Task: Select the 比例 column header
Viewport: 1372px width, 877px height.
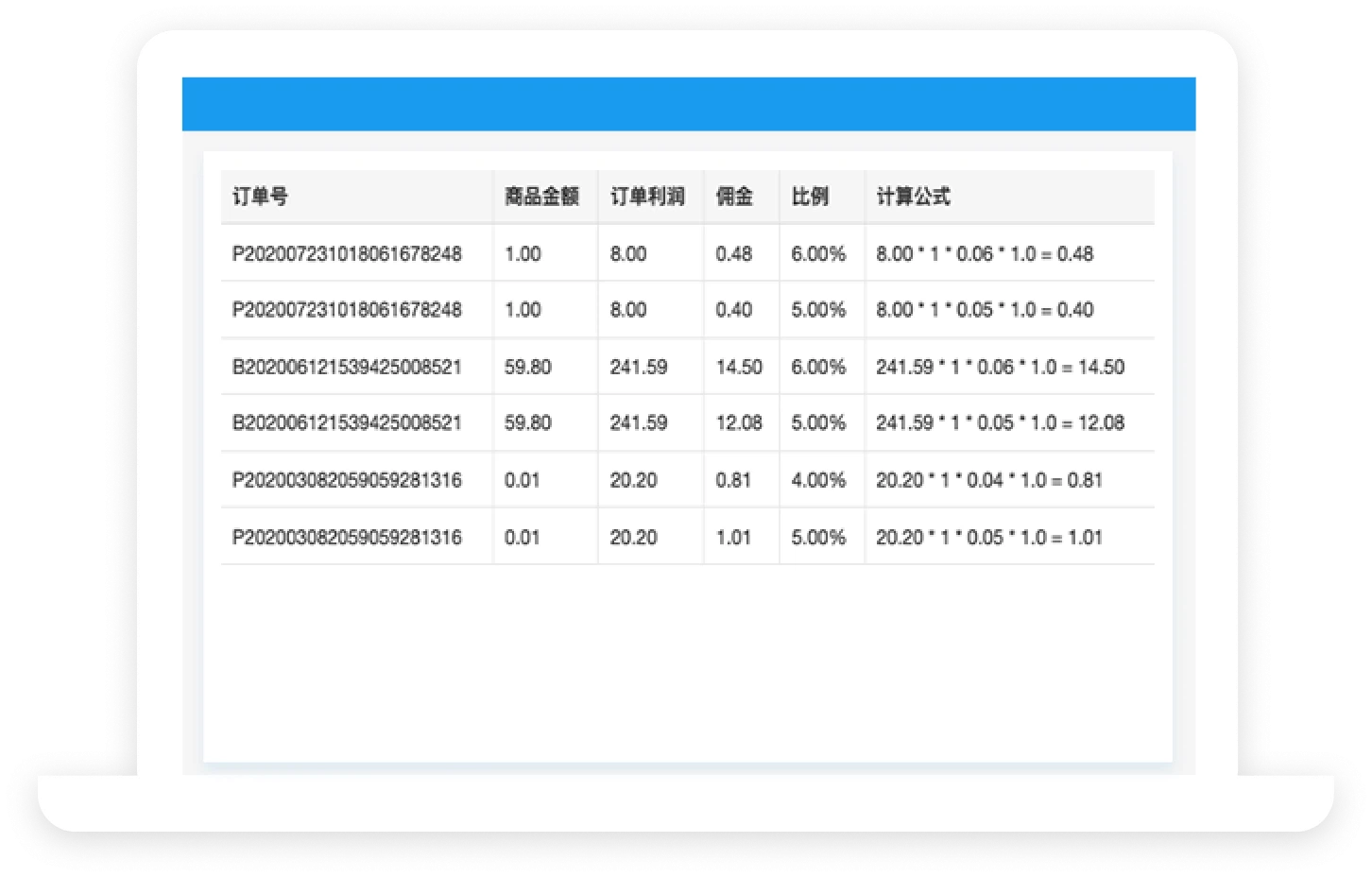Action: 810,197
